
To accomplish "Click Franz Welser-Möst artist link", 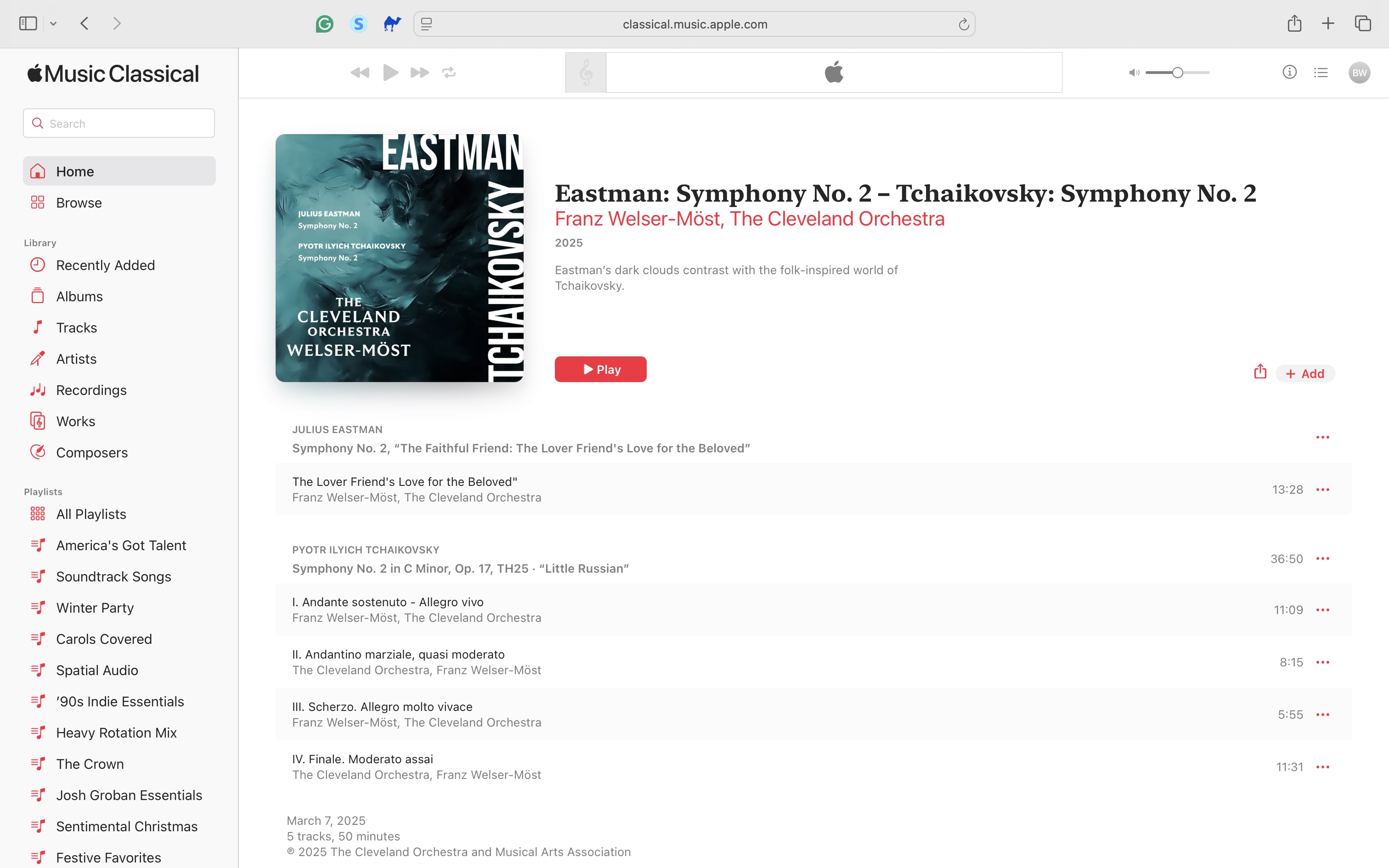I will pos(638,219).
